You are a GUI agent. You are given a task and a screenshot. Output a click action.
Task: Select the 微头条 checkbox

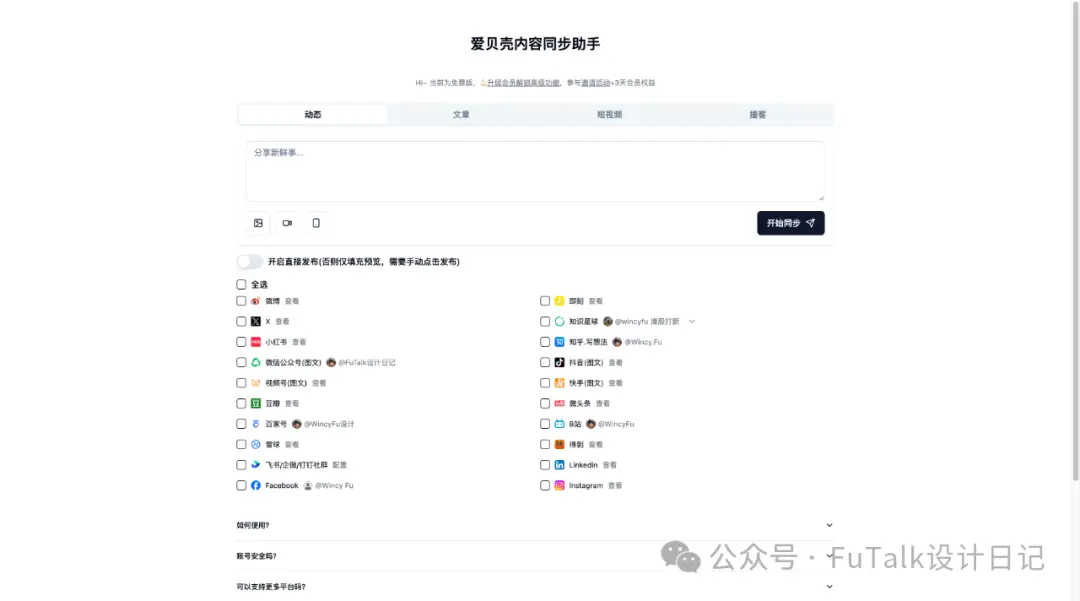pos(545,403)
